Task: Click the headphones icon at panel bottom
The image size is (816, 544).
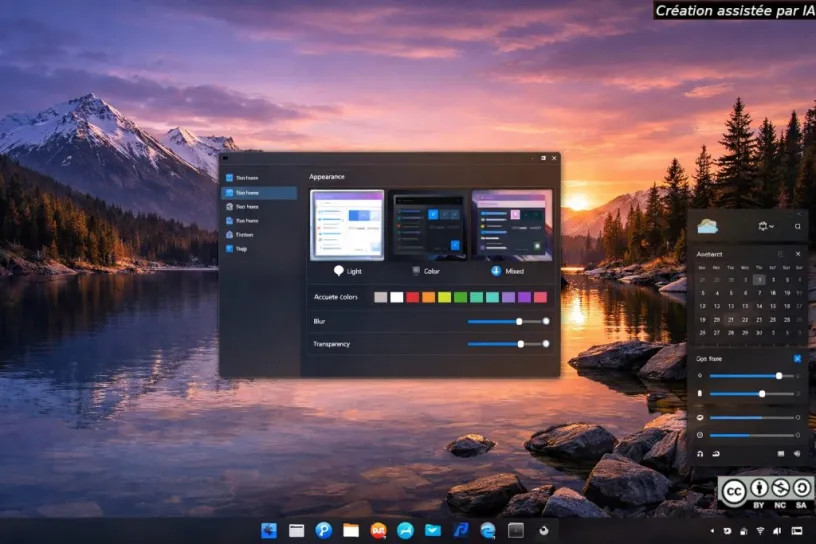Action: [700, 454]
